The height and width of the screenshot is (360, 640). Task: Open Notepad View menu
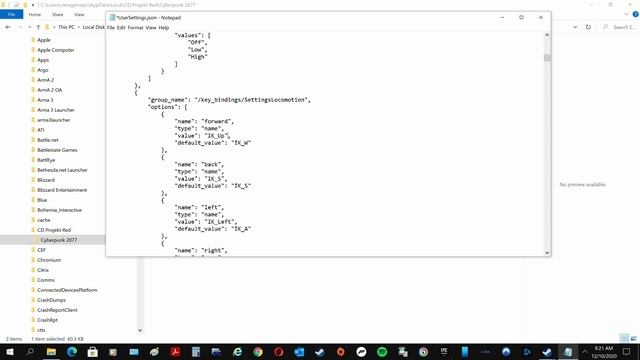151,28
